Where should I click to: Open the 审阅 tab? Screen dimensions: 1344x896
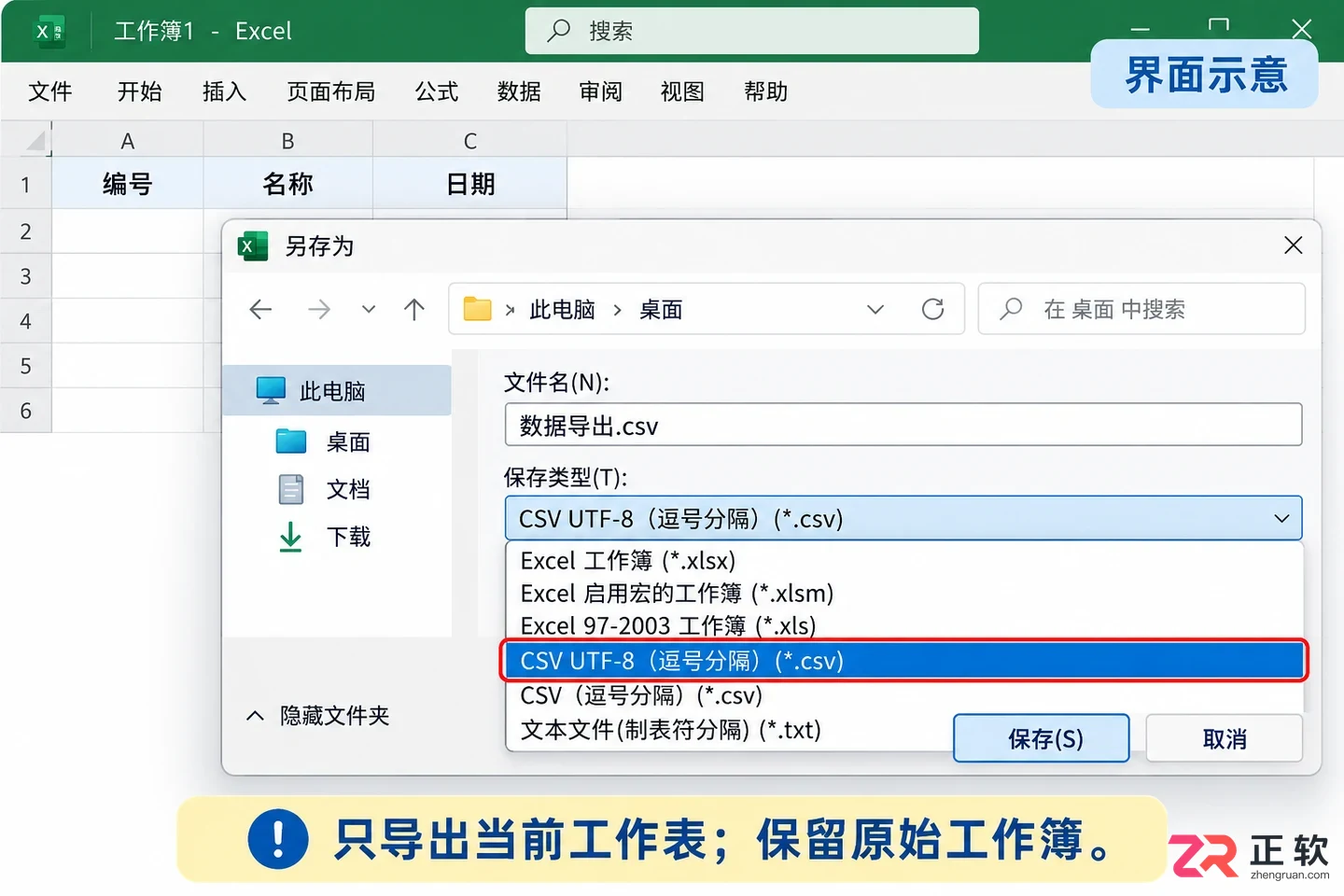point(600,91)
